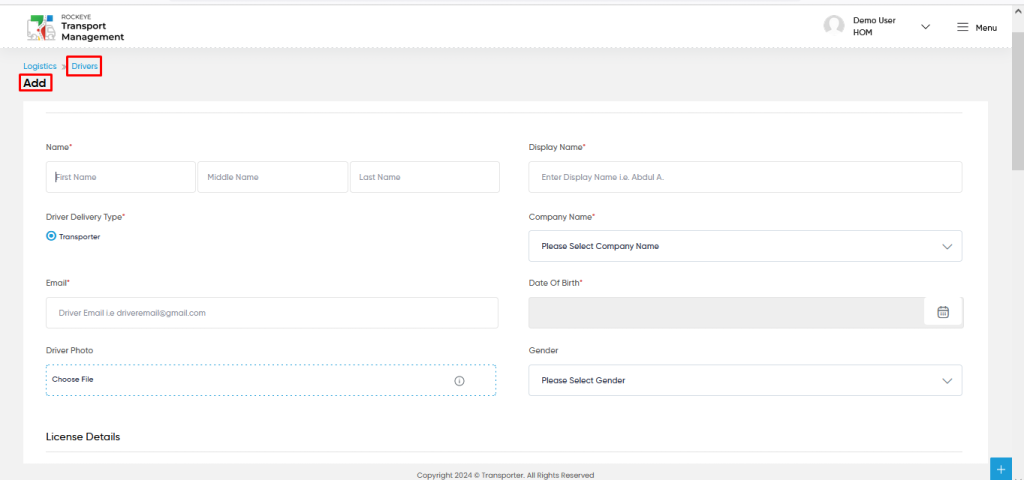Open the hamburger Menu icon
Screen dimensions: 1024x480
[x=963, y=27]
